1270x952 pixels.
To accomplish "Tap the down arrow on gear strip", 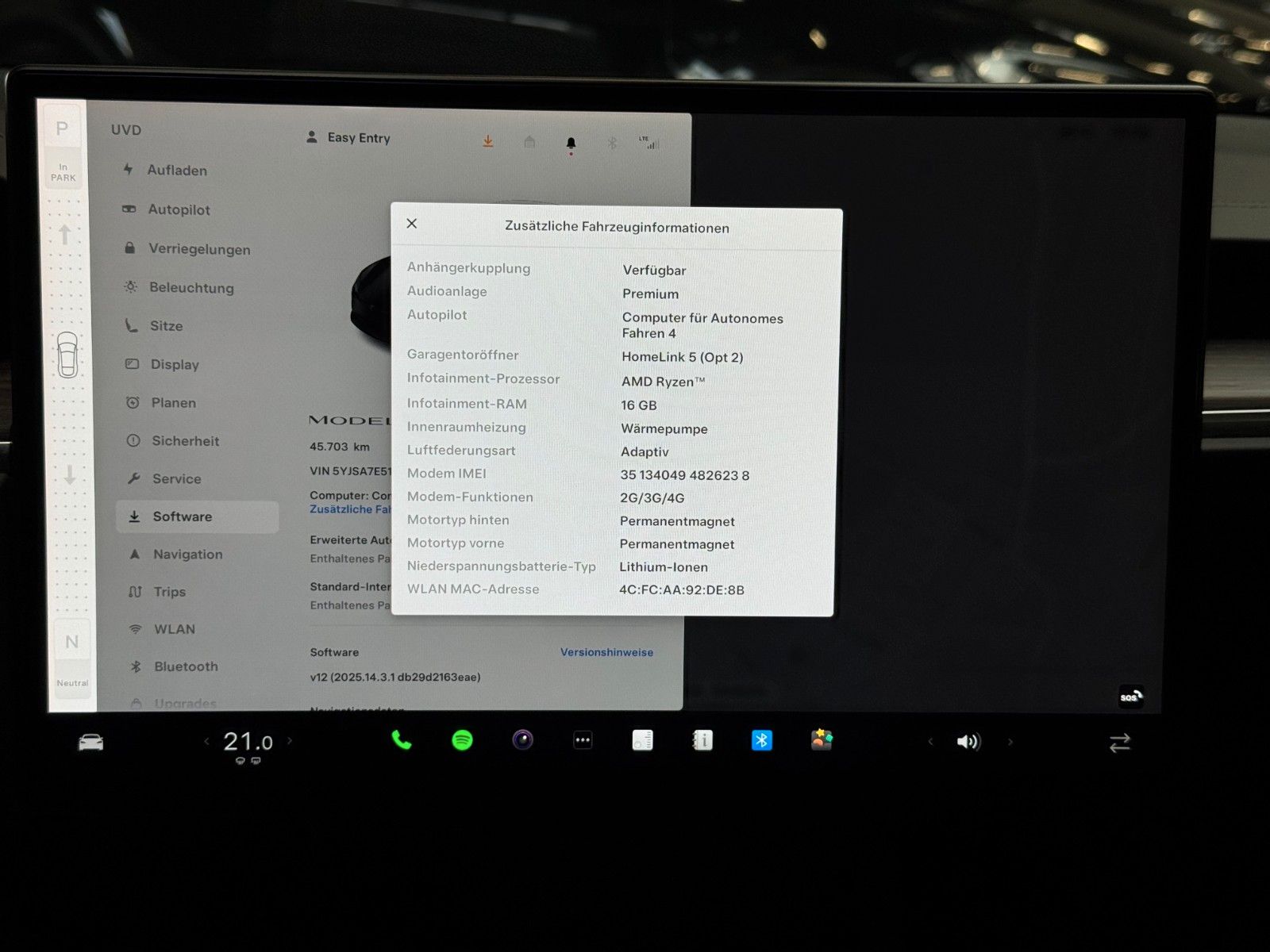I will point(70,474).
